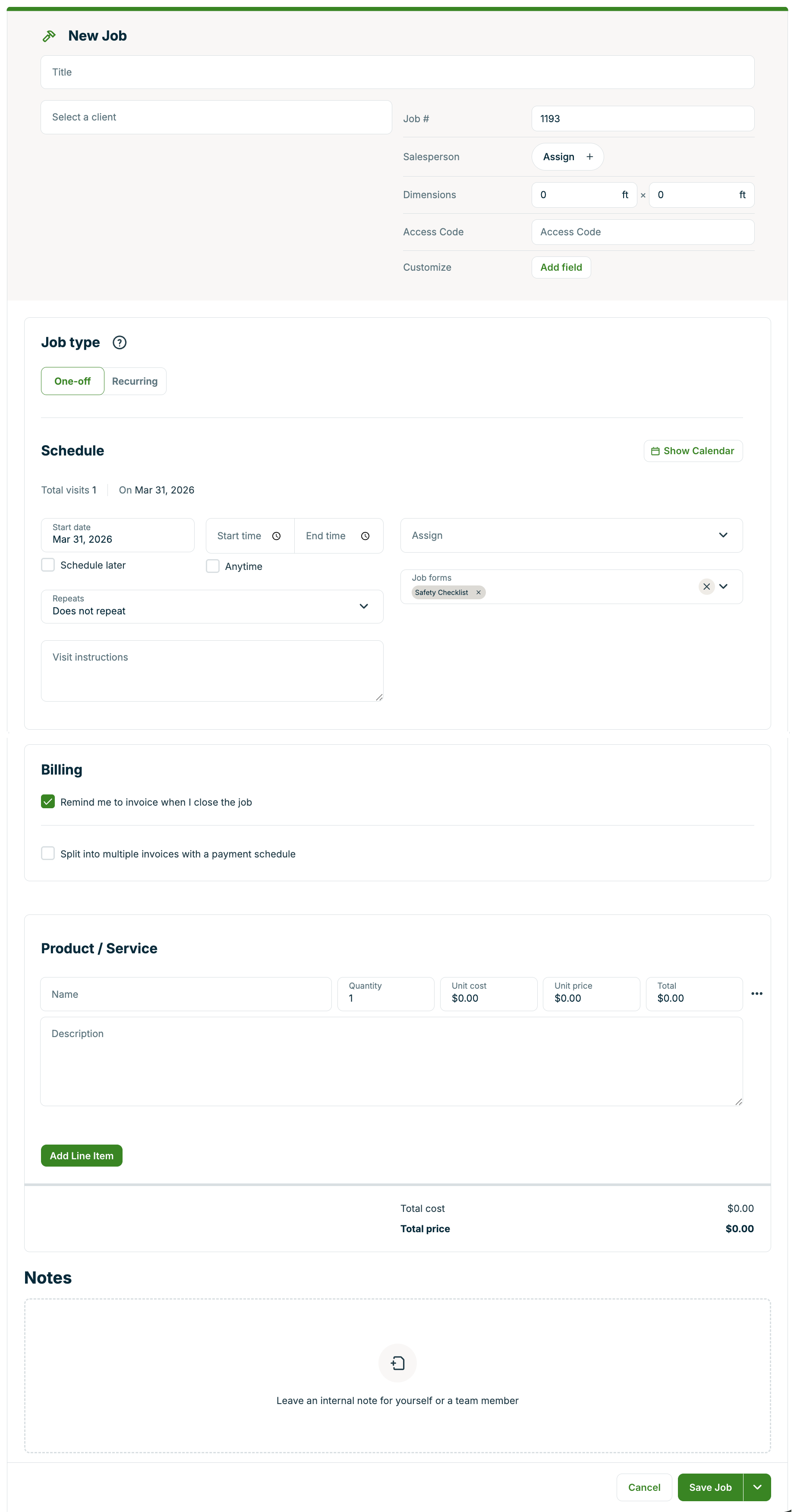Enable the Schedule later checkbox

click(48, 565)
